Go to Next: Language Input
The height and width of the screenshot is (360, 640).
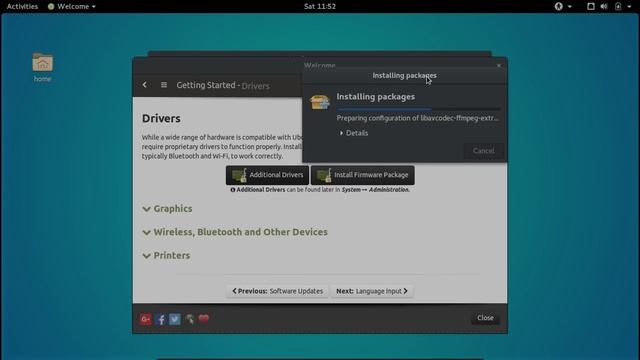(372, 291)
